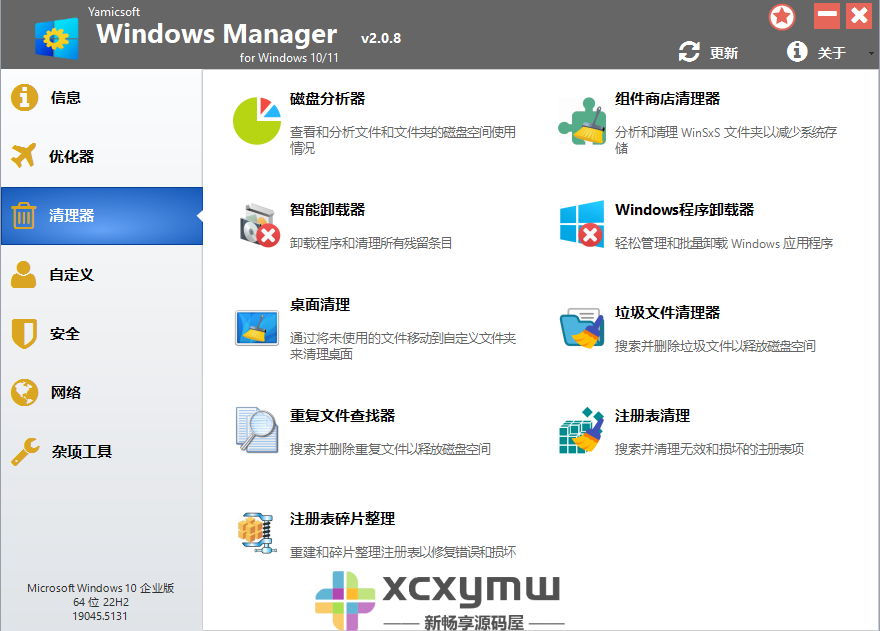Screen dimensions: 880x631
Task: Click the description 搜索并删除垃圾文件以释放磁盘空间
Action: [x=715, y=346]
